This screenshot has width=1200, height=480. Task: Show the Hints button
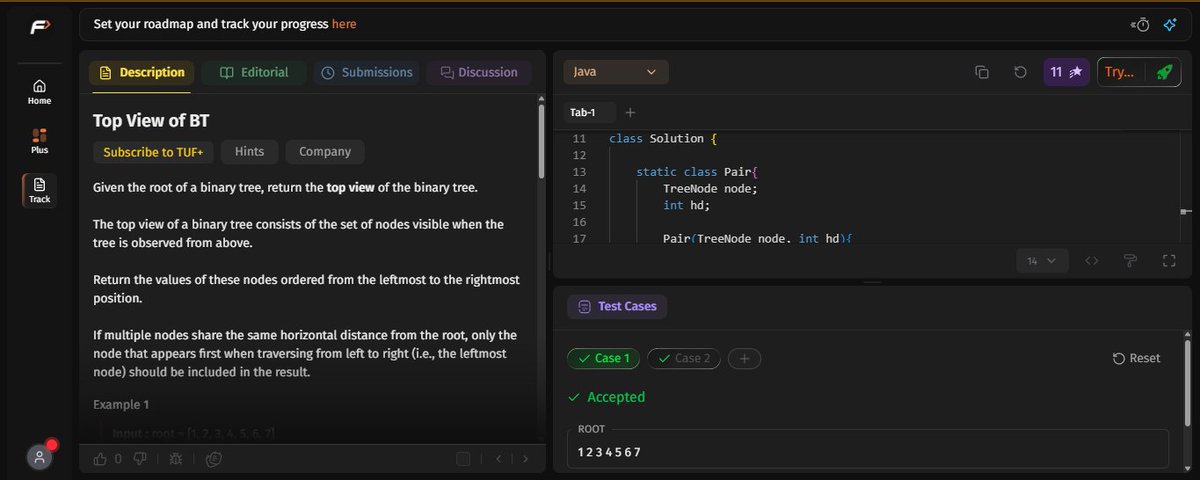(249, 152)
